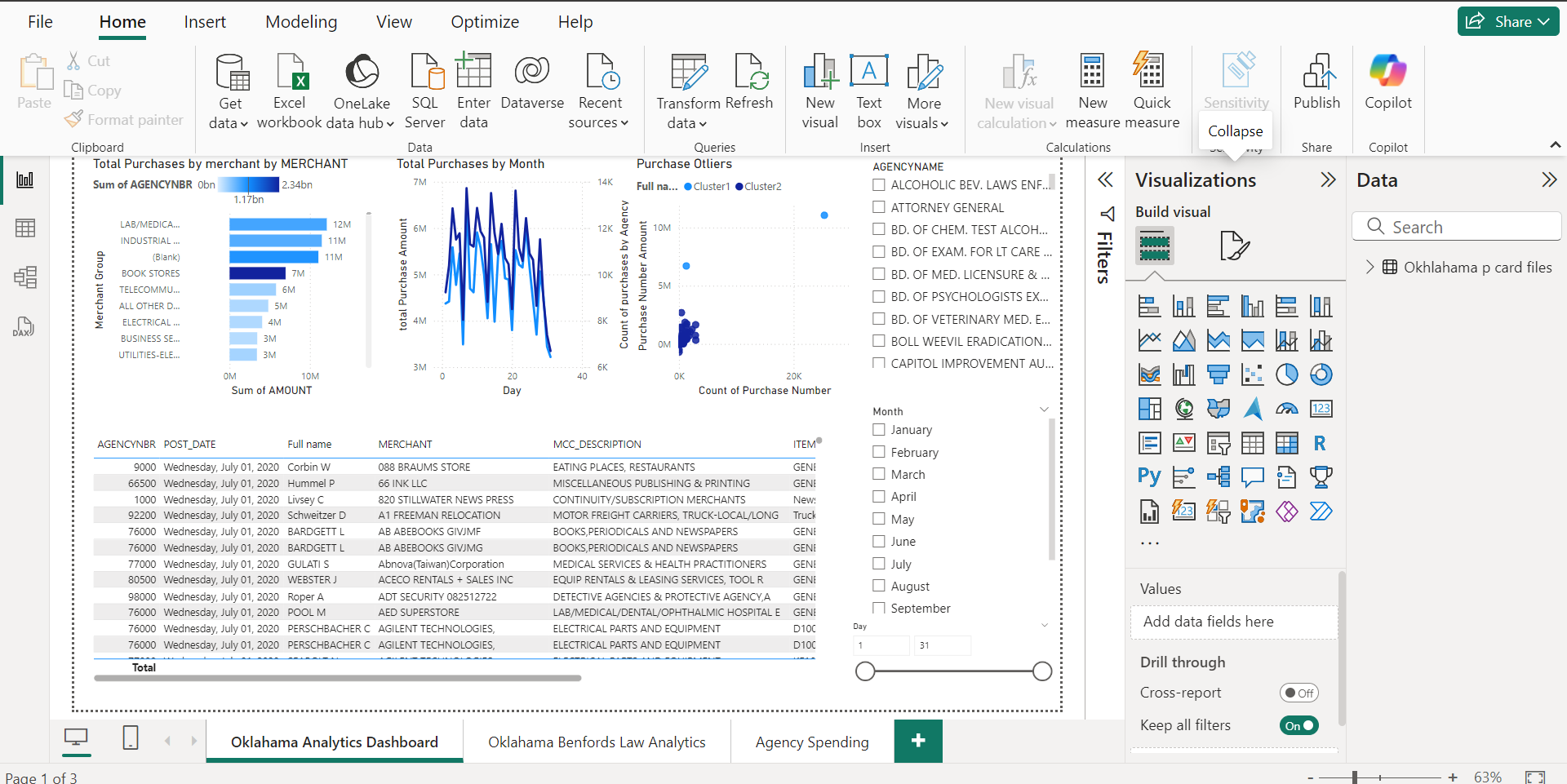1567x784 pixels.
Task: Click Excel workbook ribbon icon
Action: point(290,91)
